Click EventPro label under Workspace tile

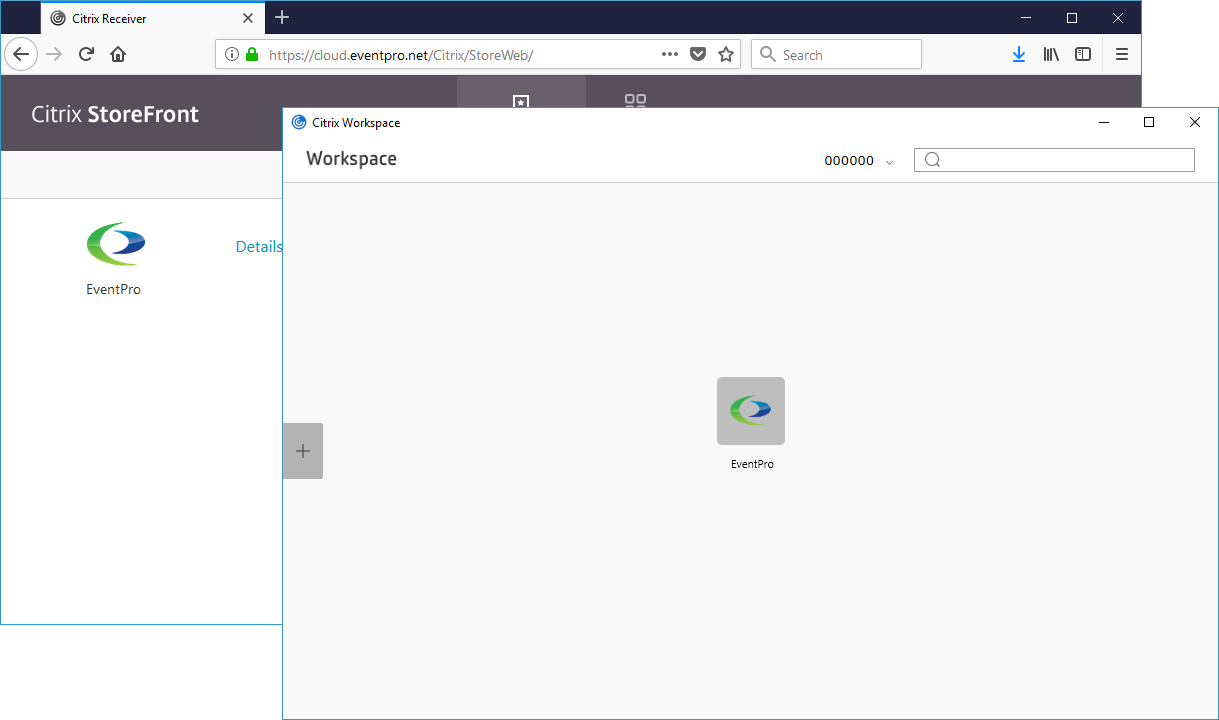coord(752,464)
